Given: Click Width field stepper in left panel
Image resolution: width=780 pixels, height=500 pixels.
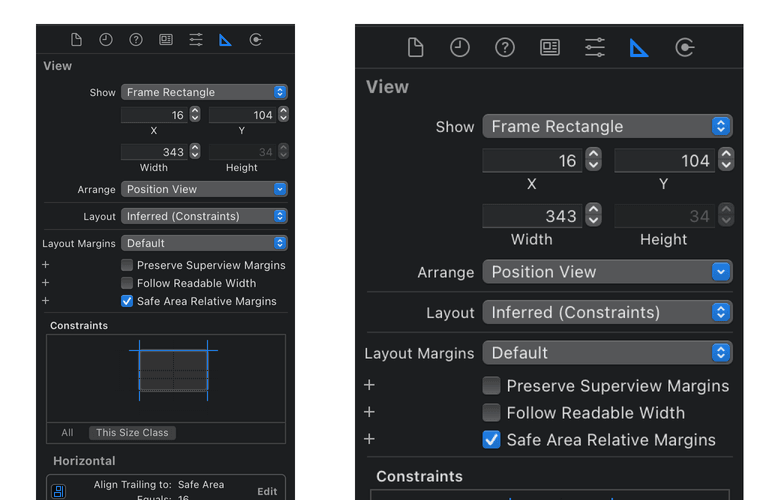Looking at the screenshot, I should click(195, 151).
